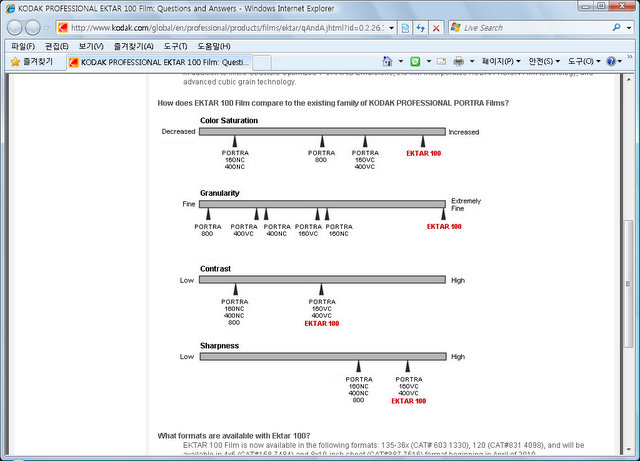640x461 pixels.
Task: Open the 즐겨찾기 favorites star button
Action: point(32,62)
